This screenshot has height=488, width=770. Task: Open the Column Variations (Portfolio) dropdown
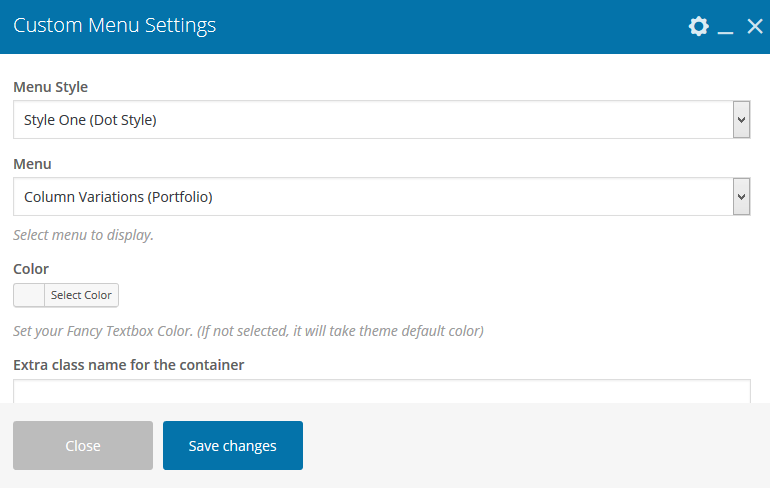pos(370,197)
